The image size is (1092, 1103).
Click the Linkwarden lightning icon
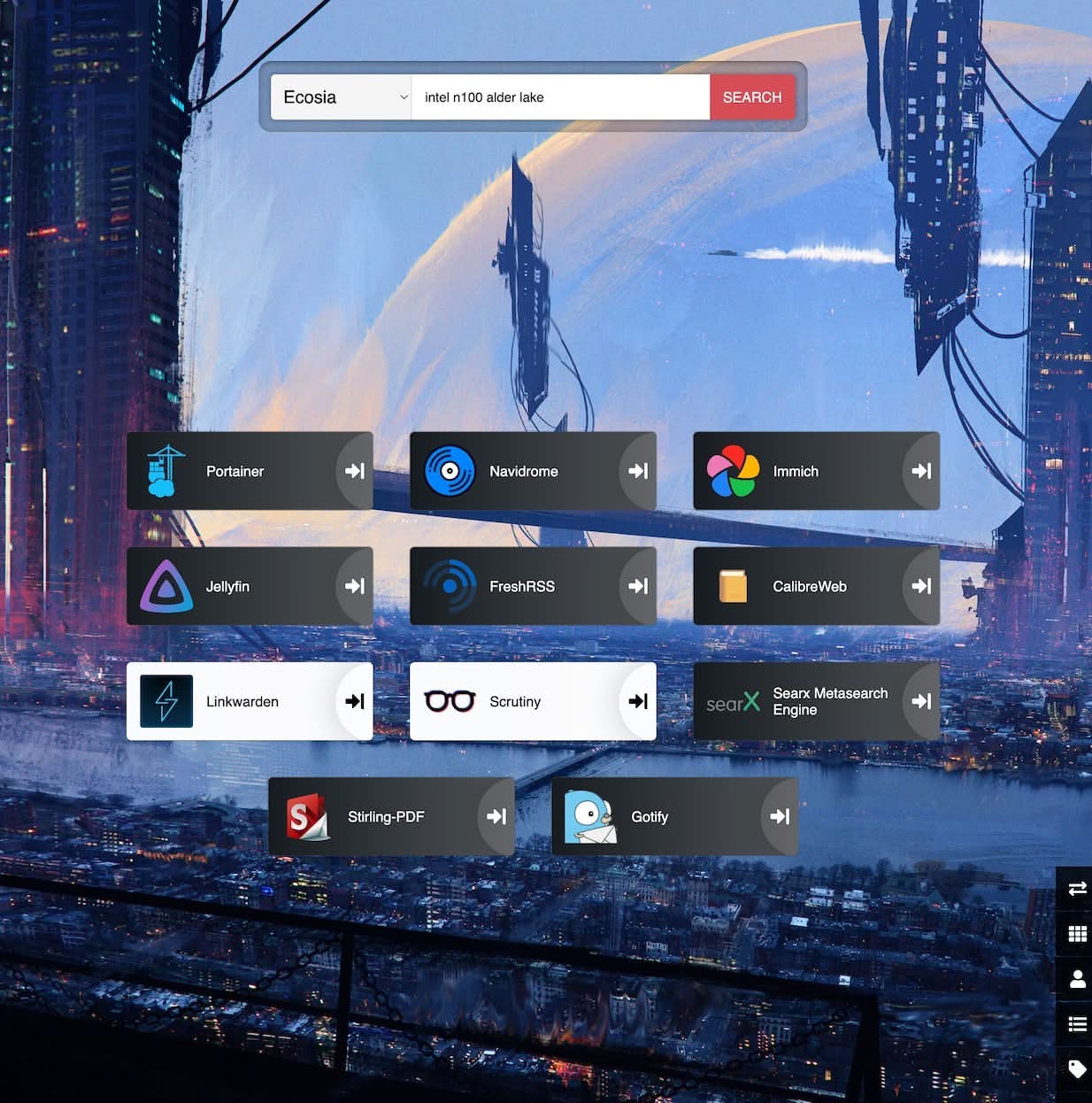pyautogui.click(x=166, y=701)
